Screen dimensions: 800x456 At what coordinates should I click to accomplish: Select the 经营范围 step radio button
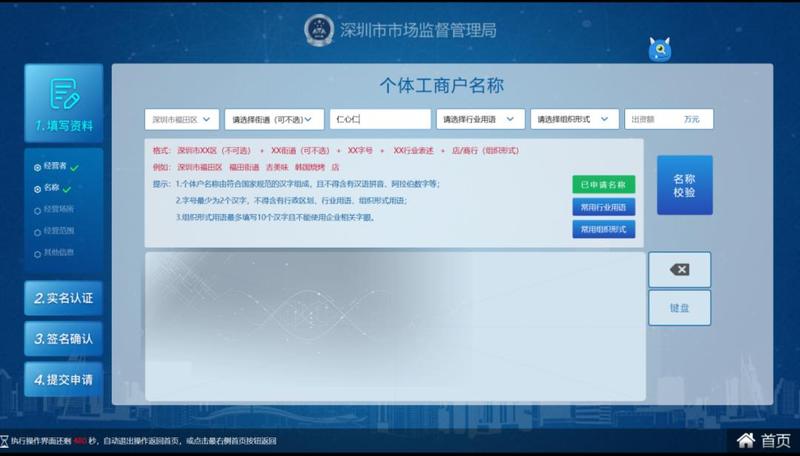coord(37,231)
